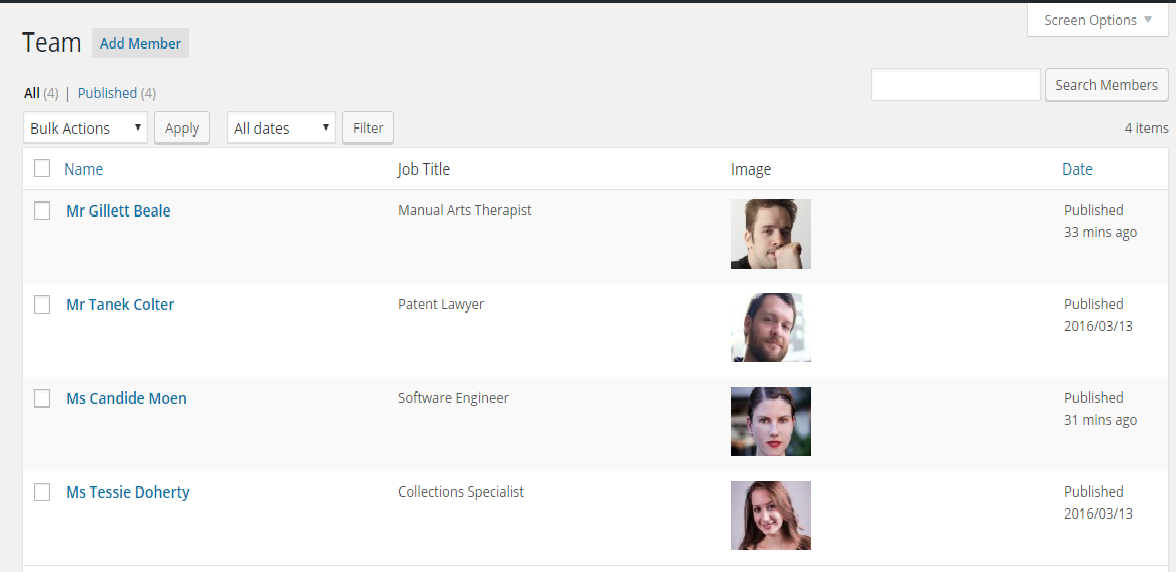The image size is (1176, 572).
Task: Focus the member search input field
Action: [x=955, y=85]
